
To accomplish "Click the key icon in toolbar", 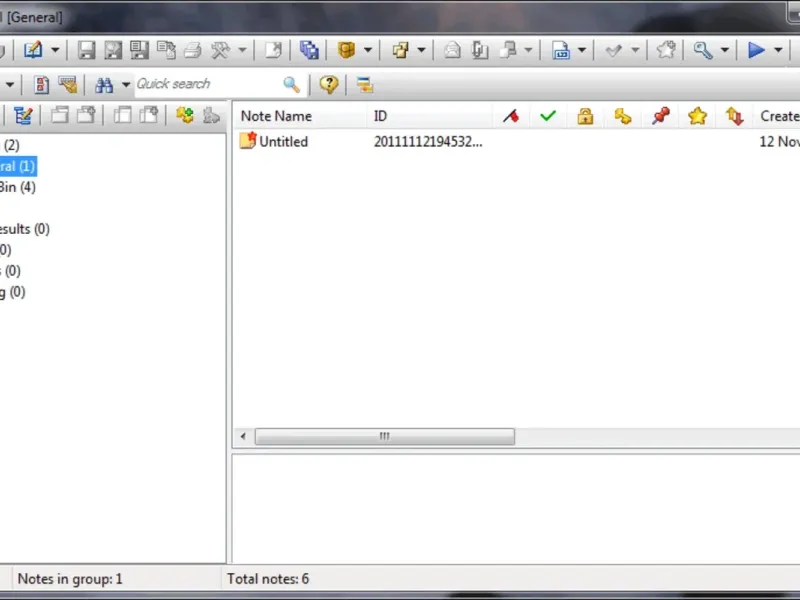I will [x=703, y=50].
